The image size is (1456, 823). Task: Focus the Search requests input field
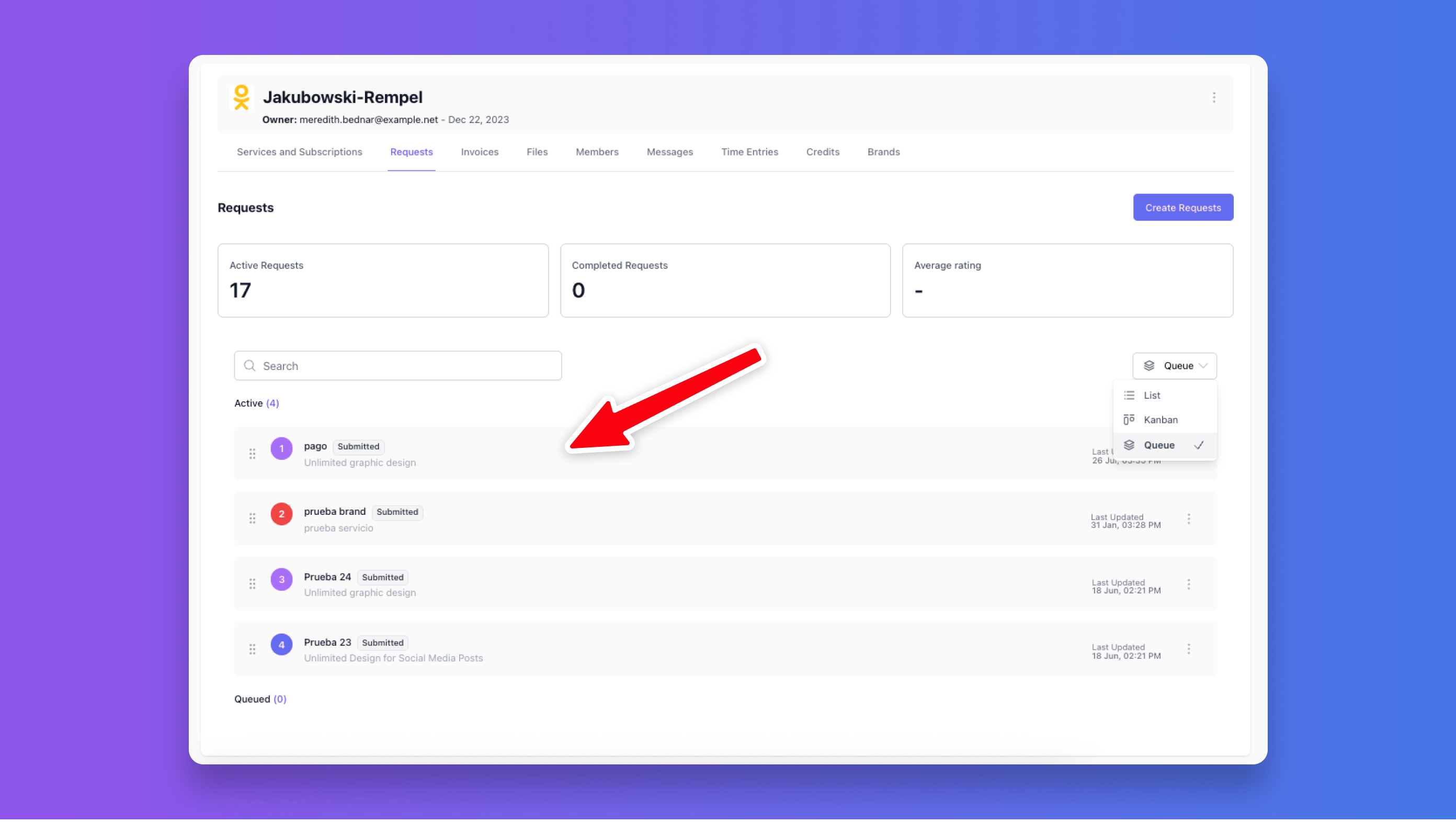pos(397,366)
